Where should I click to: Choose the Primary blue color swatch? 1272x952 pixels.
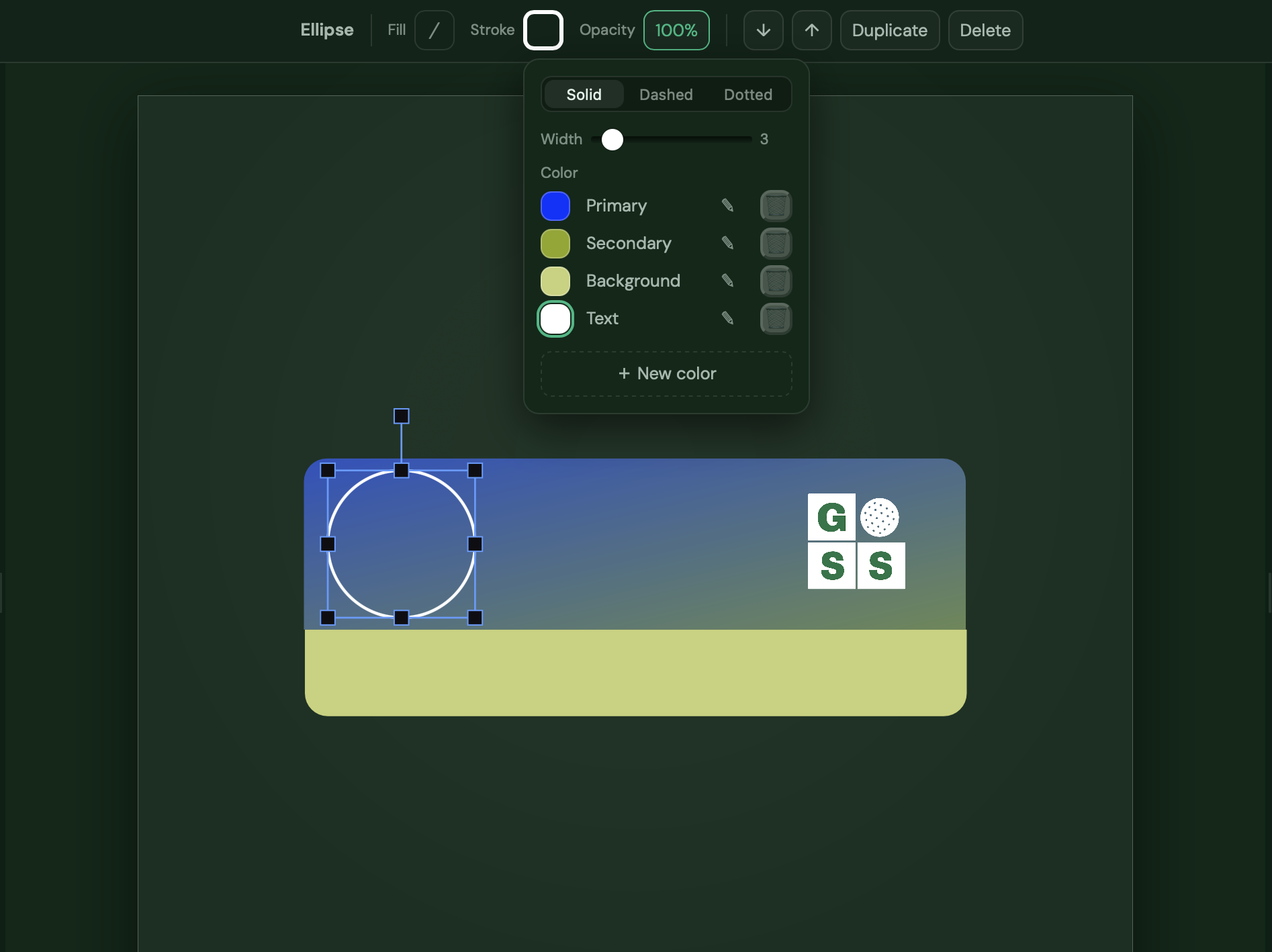555,205
